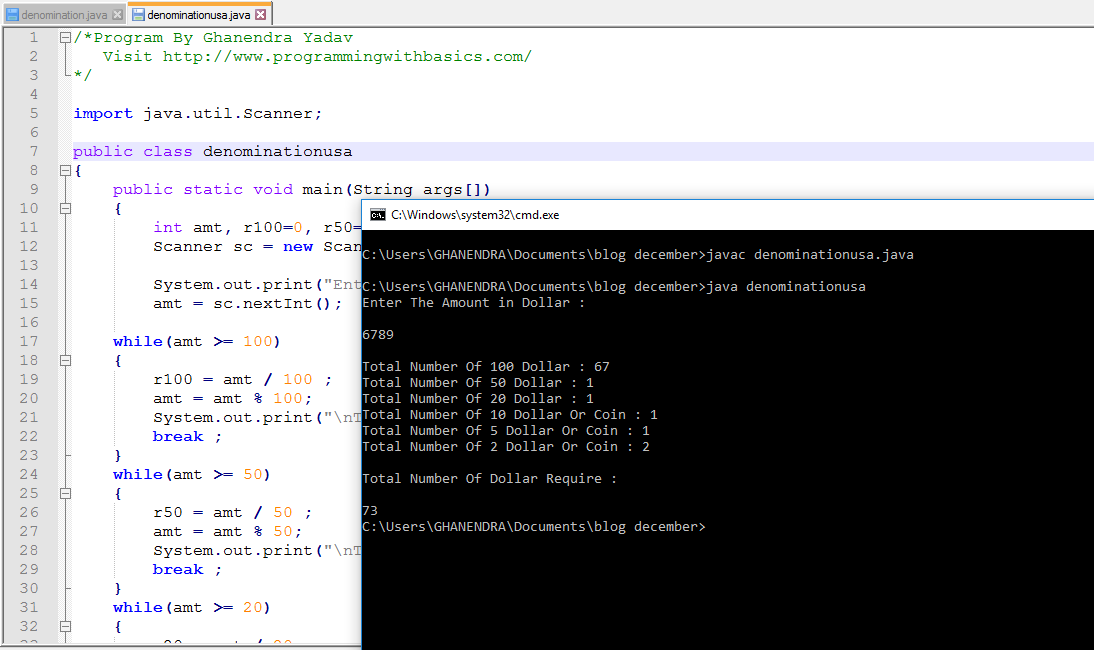Click the input value 6789 in cmd
Viewport: 1094px width, 650px height.
(x=378, y=335)
